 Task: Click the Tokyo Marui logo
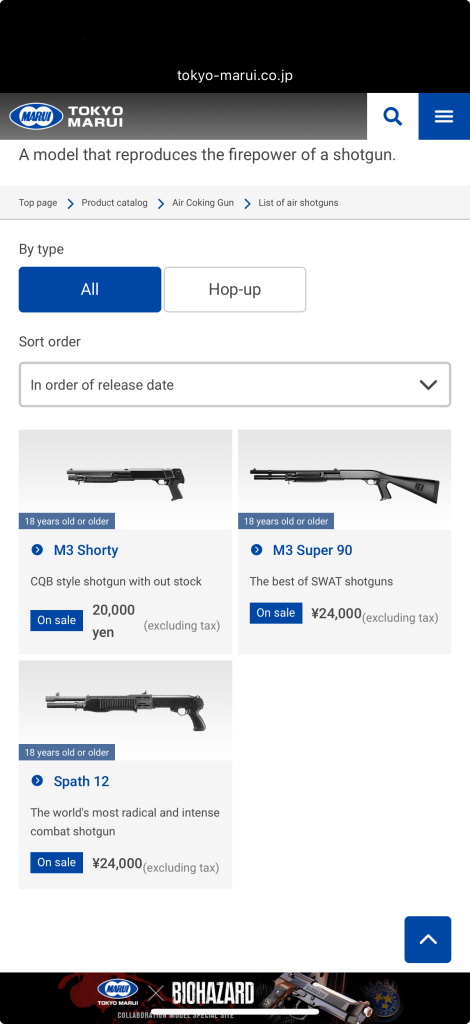(66, 116)
